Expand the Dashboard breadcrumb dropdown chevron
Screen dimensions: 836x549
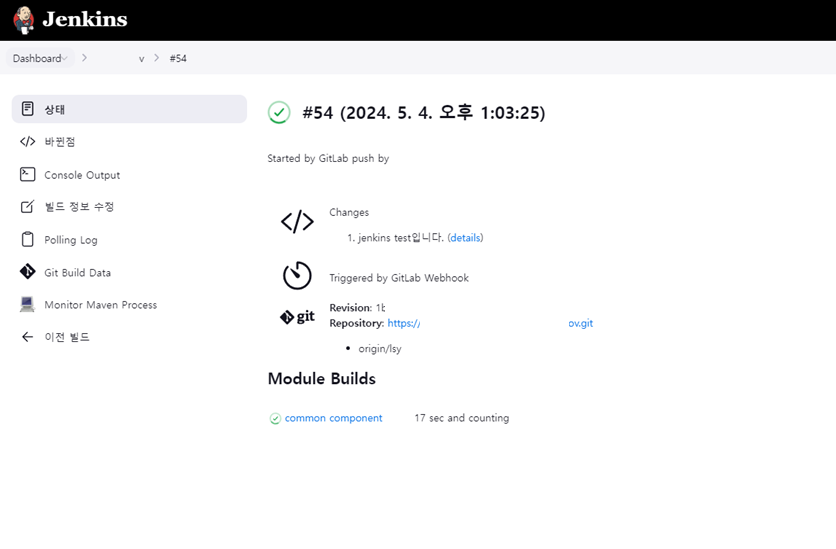(65, 58)
